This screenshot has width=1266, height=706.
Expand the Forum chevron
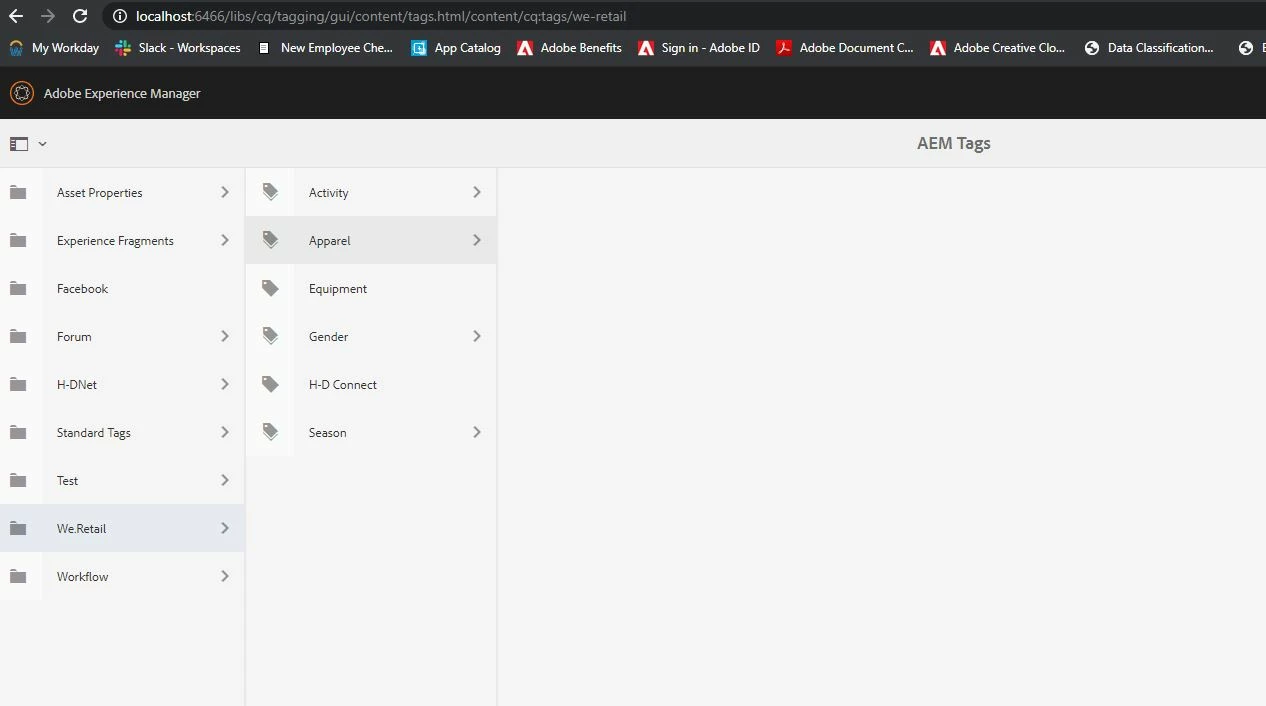point(225,336)
